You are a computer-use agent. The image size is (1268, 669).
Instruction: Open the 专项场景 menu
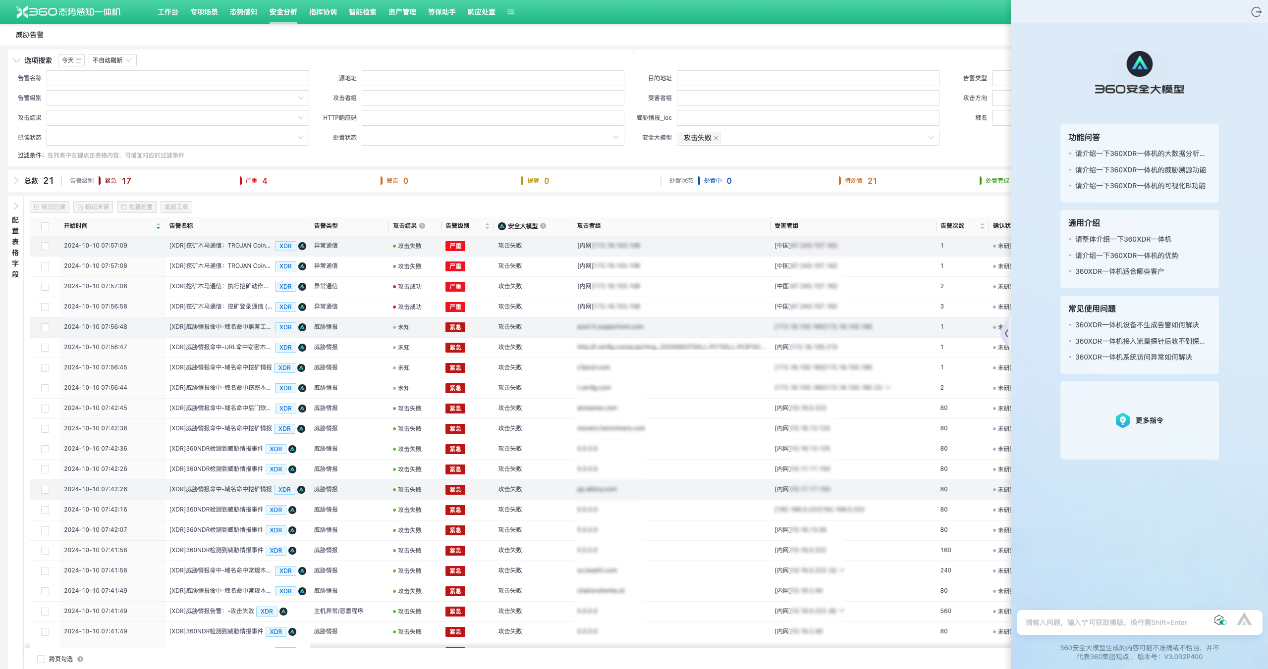point(203,12)
